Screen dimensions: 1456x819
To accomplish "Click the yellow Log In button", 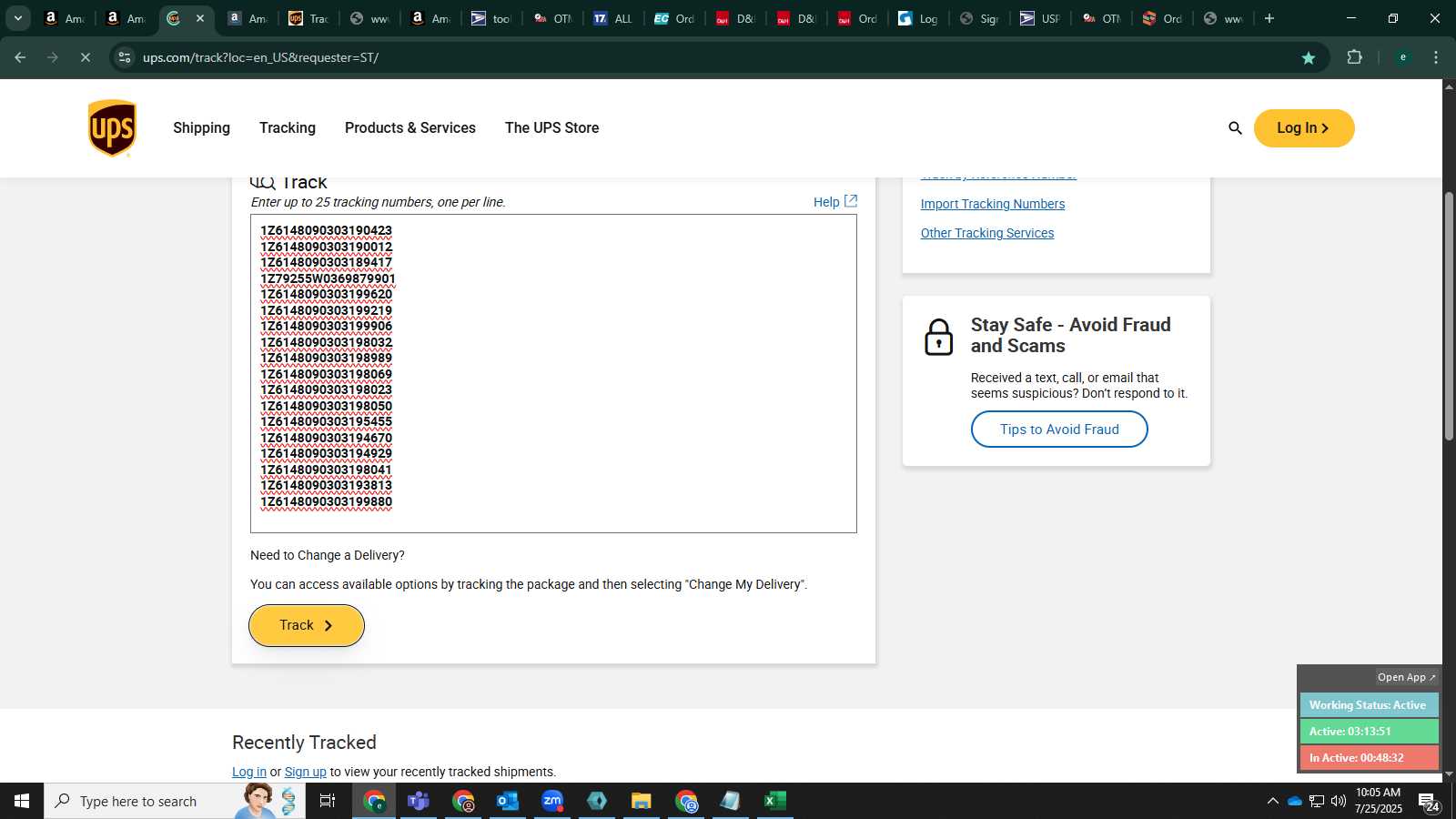I will coord(1304,128).
